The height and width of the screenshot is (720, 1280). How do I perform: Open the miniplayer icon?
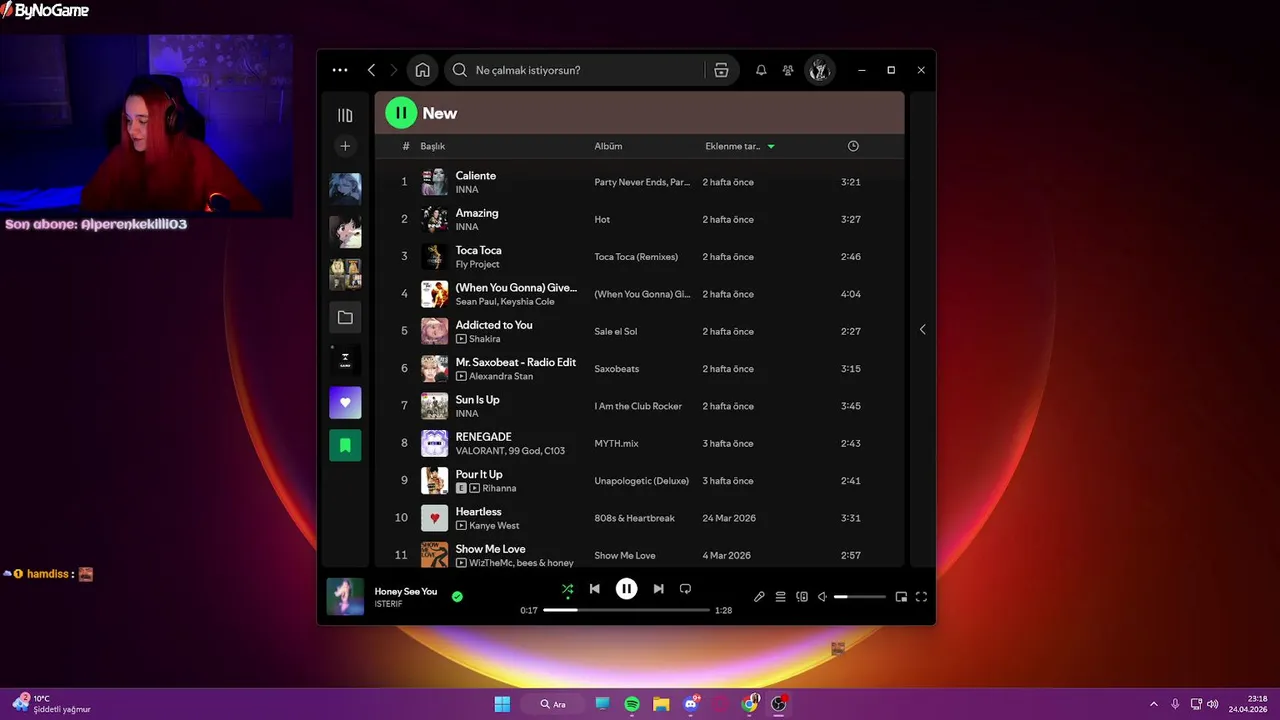coord(901,597)
